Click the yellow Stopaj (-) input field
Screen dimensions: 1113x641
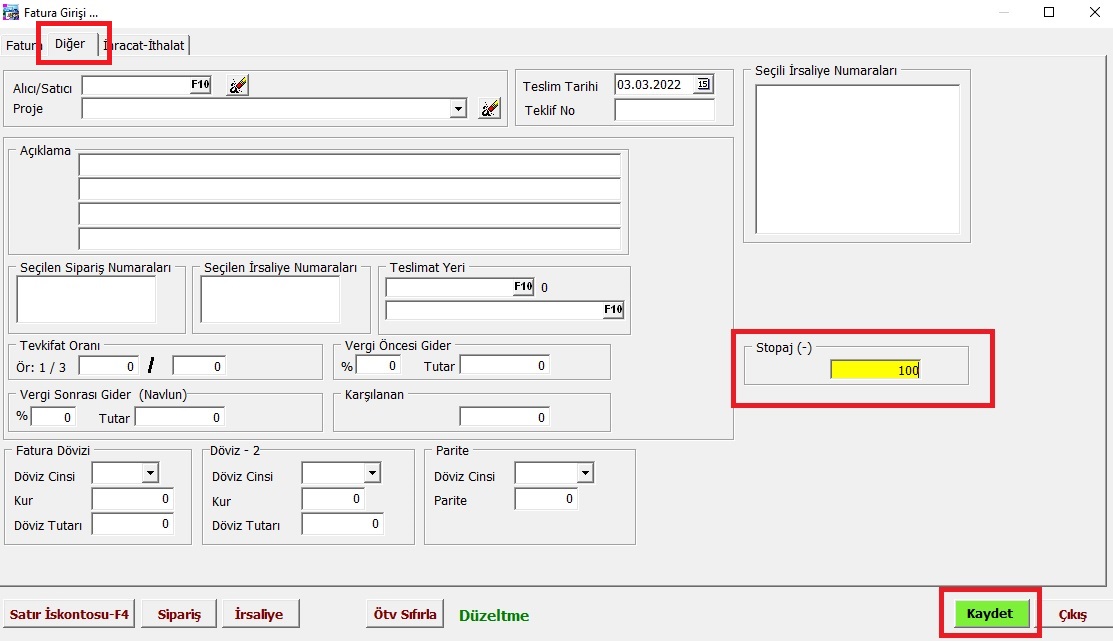coord(875,370)
